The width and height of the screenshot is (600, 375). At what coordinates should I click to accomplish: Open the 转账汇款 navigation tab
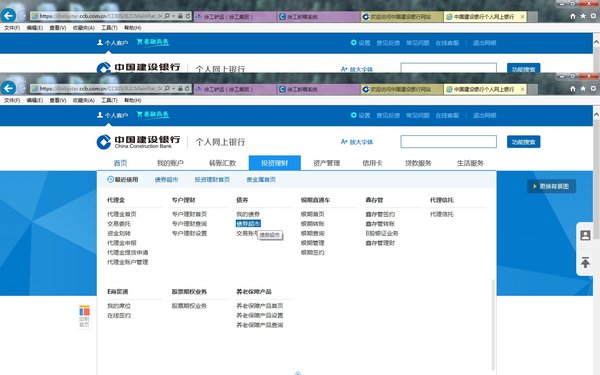[222, 163]
